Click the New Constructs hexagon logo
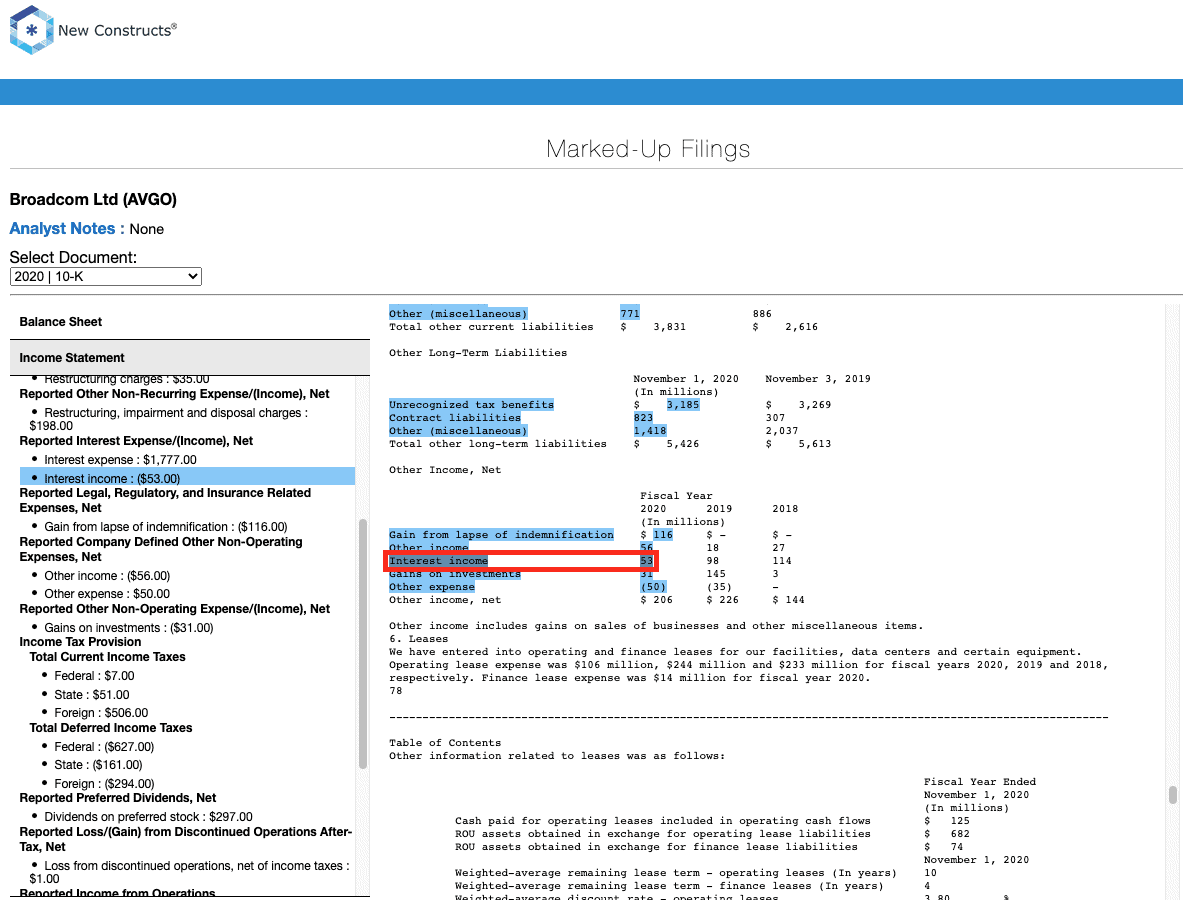Image resolution: width=1183 pixels, height=900 pixels. [x=31, y=30]
